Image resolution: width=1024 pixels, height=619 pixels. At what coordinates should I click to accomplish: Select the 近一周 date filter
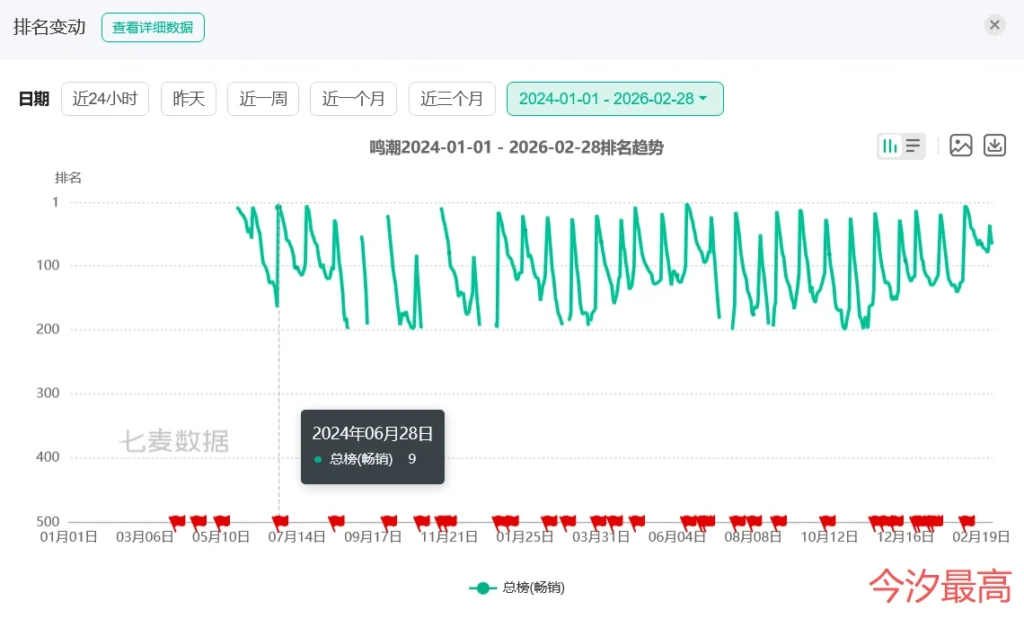[x=263, y=99]
